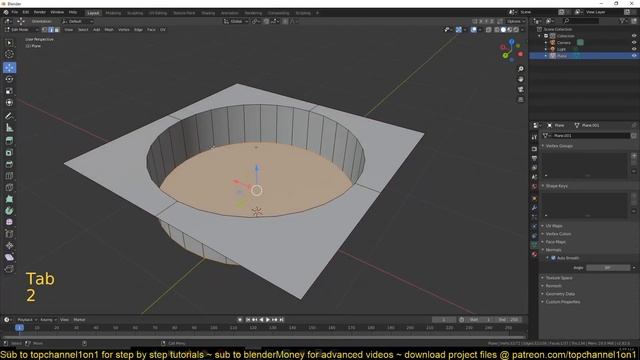Select the Spin tool

9,211
